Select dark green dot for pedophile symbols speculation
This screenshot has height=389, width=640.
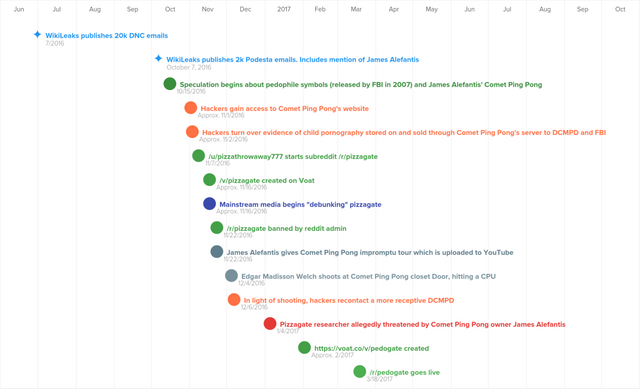pos(170,84)
